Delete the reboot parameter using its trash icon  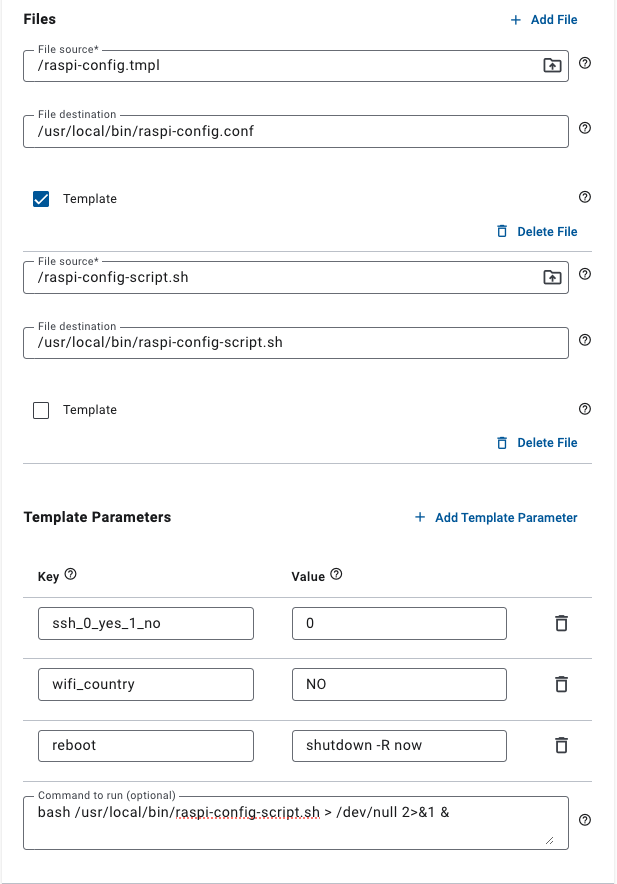coord(561,745)
